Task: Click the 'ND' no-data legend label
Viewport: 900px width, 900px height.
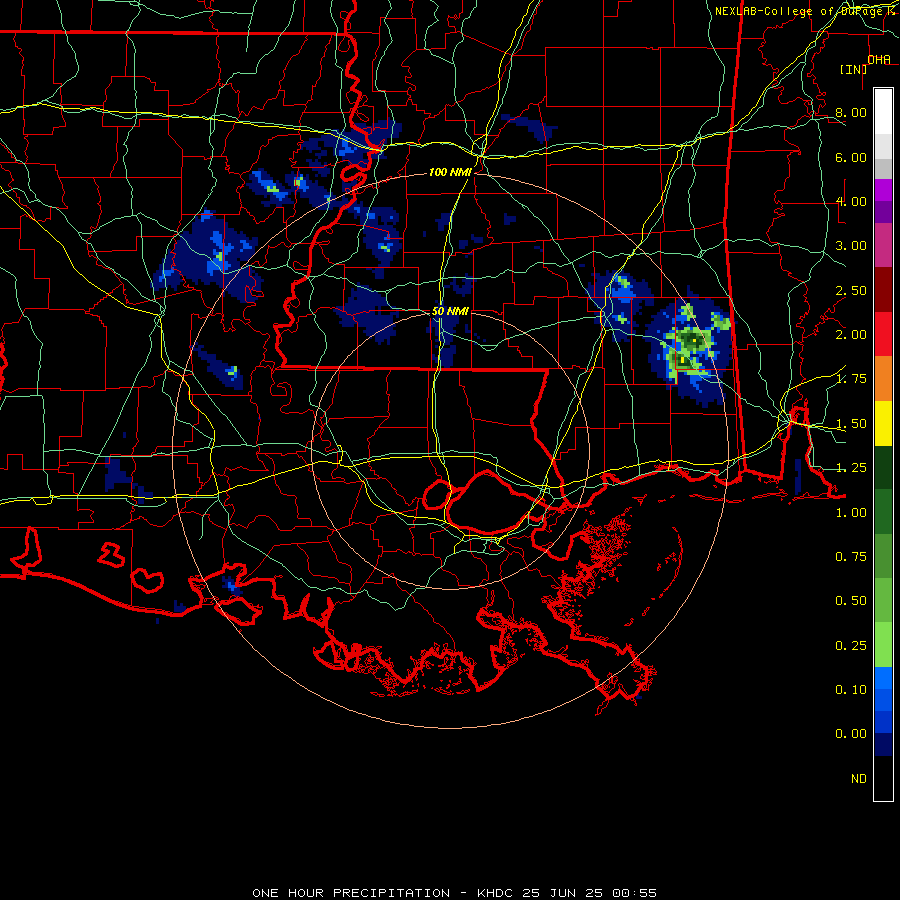Action: click(859, 779)
